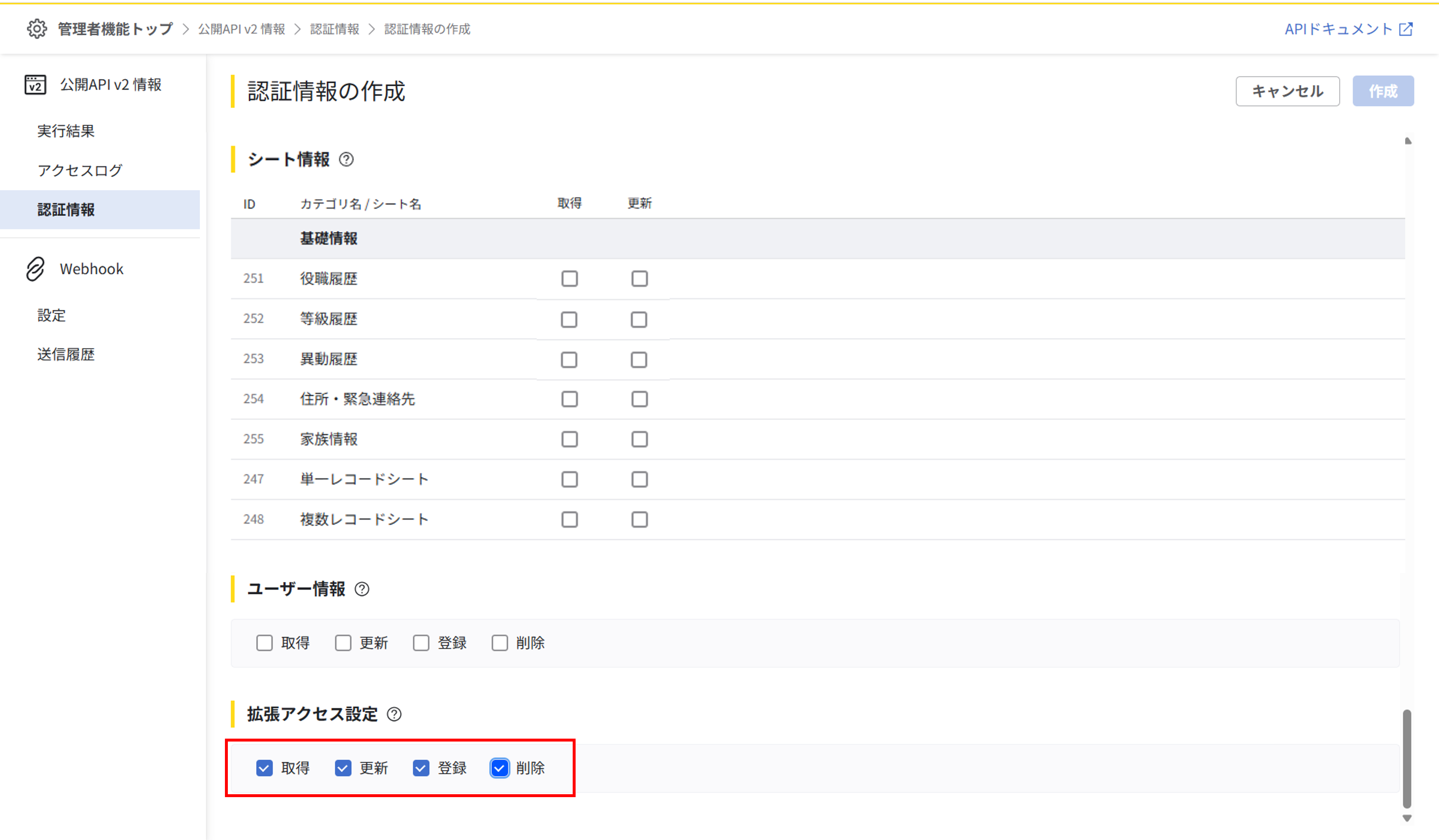Check 更新 for 単一レコードシート row
1439x840 pixels.
click(640, 479)
